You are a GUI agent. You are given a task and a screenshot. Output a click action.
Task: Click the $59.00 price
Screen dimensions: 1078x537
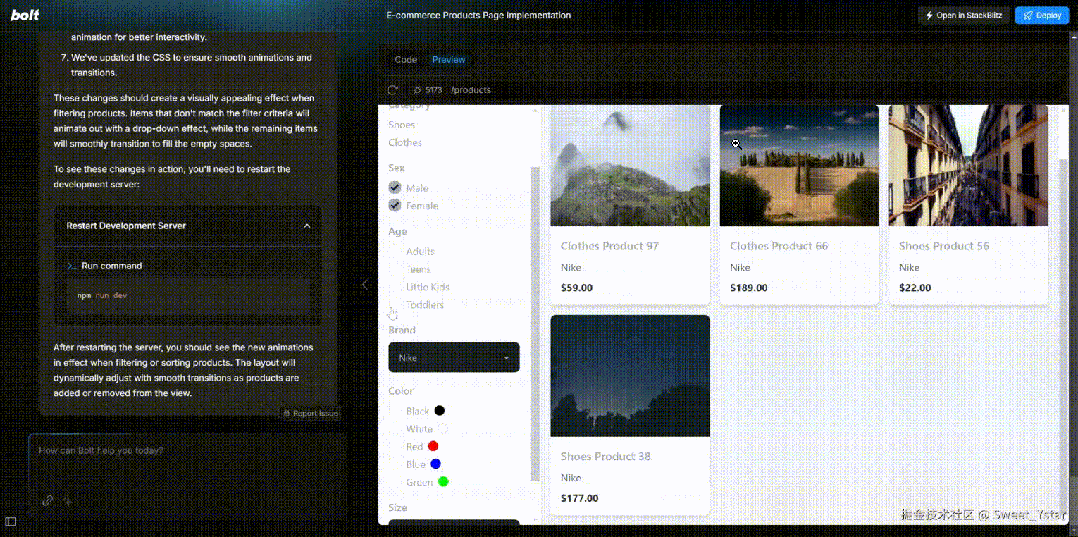coord(577,288)
